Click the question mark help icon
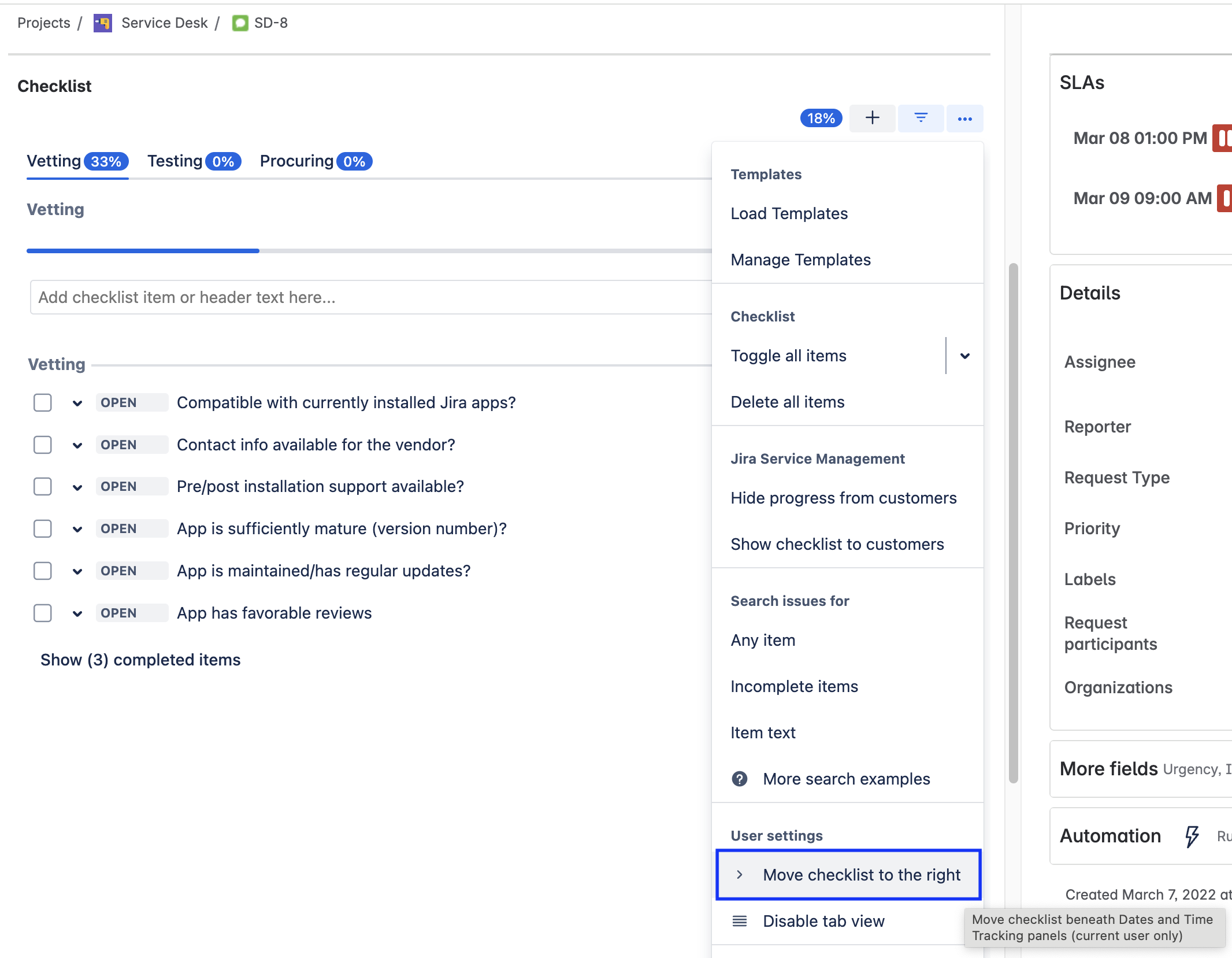Screen dimensions: 1232x958 tap(739, 779)
